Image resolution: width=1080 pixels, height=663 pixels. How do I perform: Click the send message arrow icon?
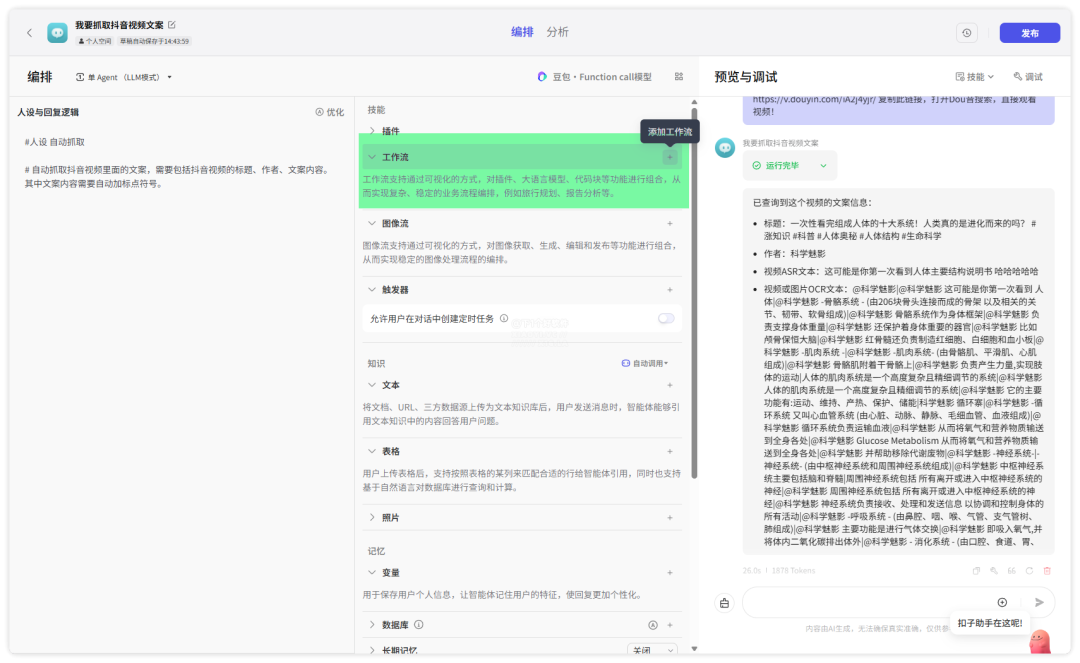point(1039,602)
